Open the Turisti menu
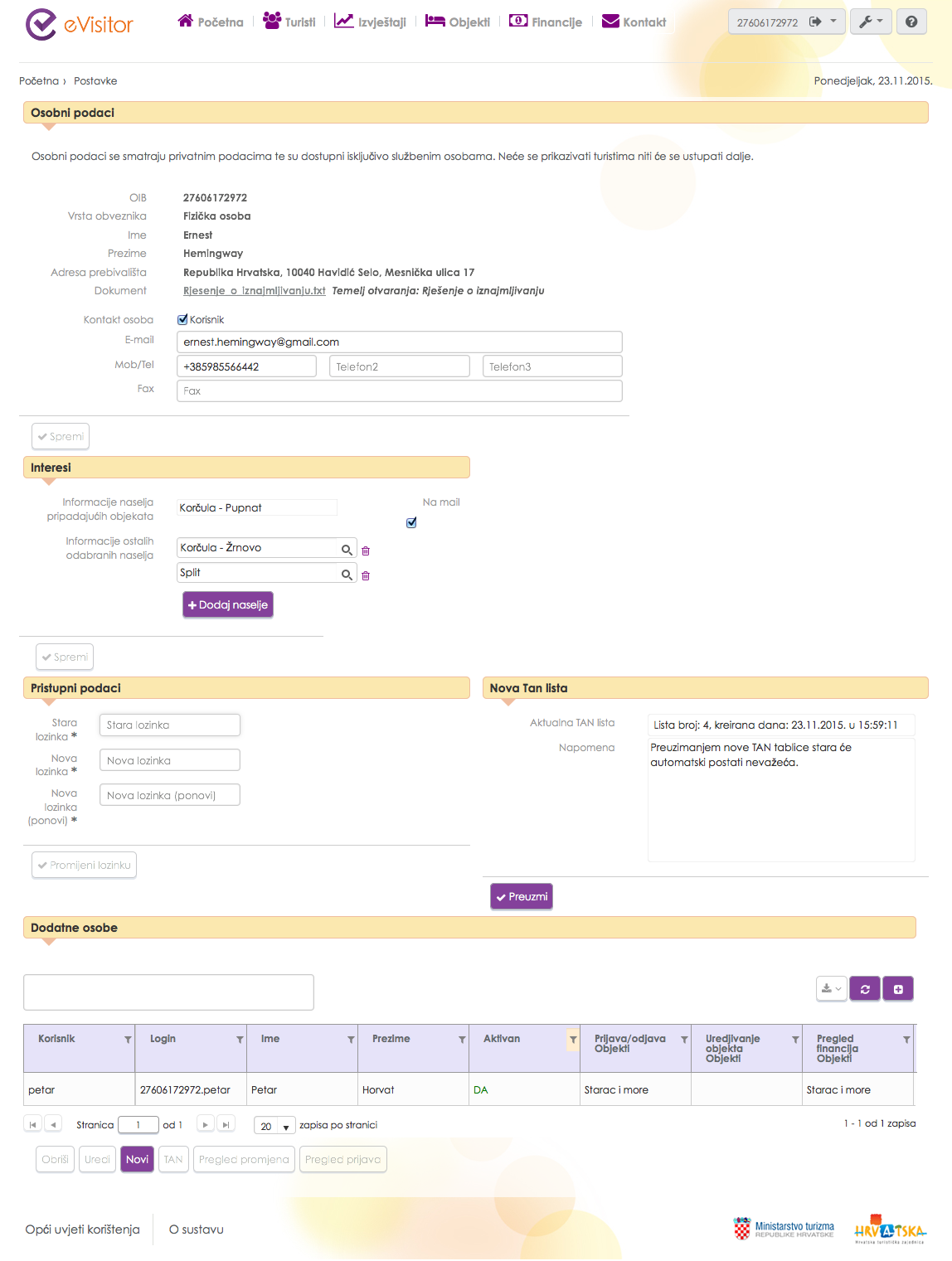 click(x=289, y=22)
